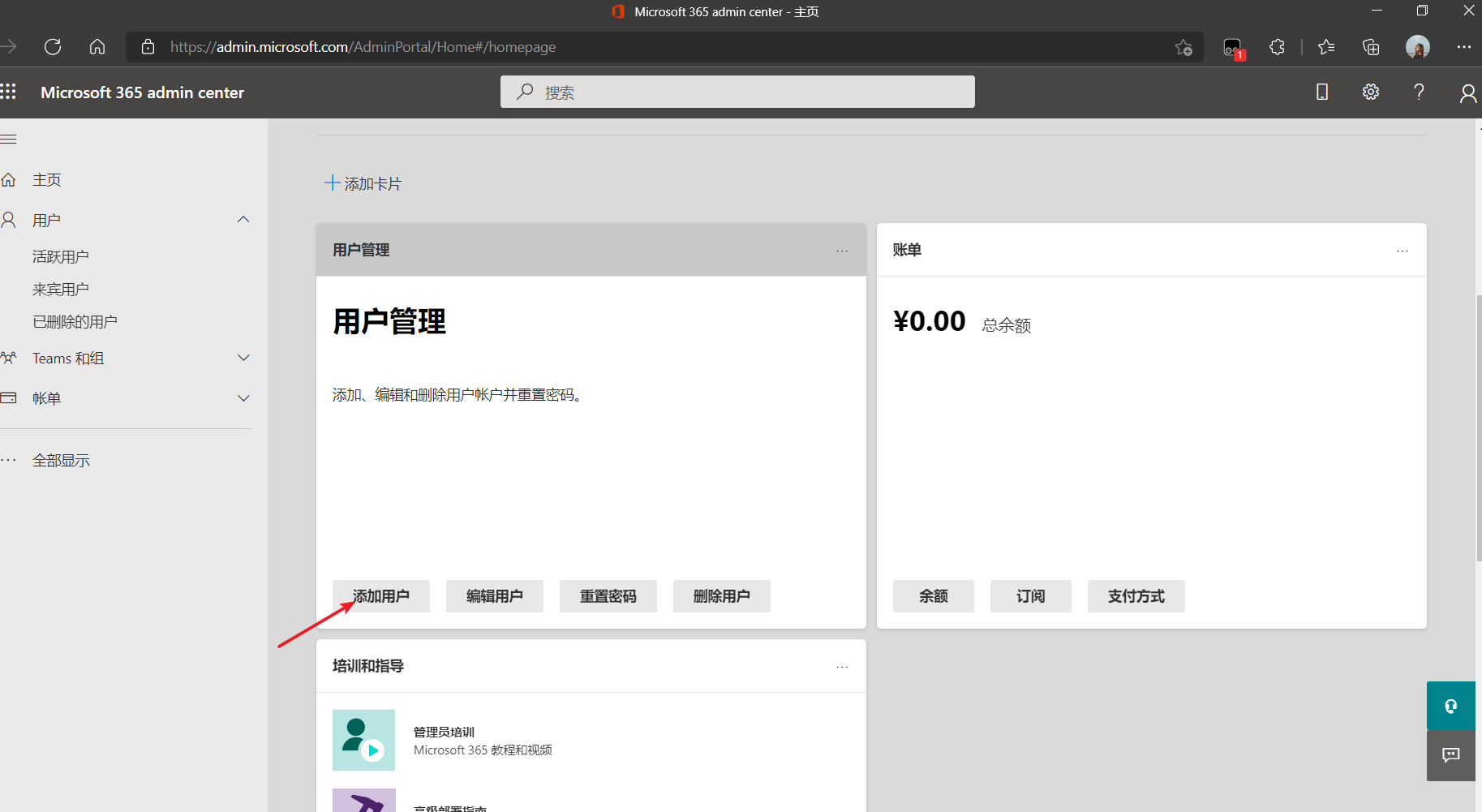Open more options on 用户管理 card

(842, 251)
